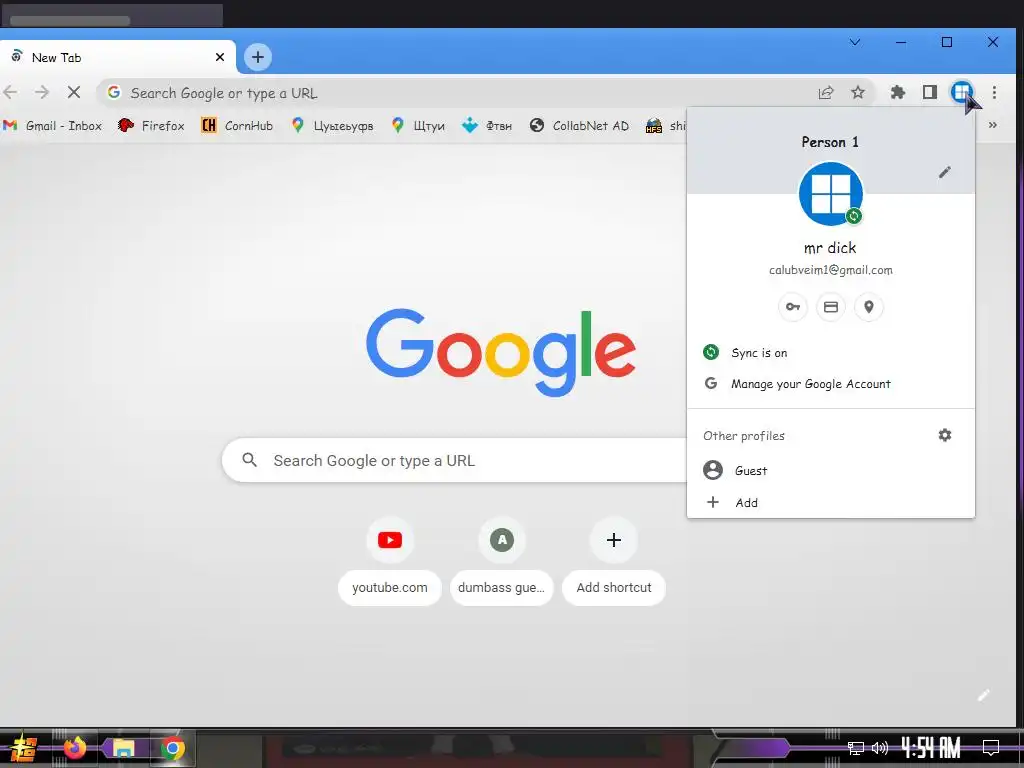Screen dimensions: 1024x768
Task: Open the network tray icon
Action: coord(856,748)
